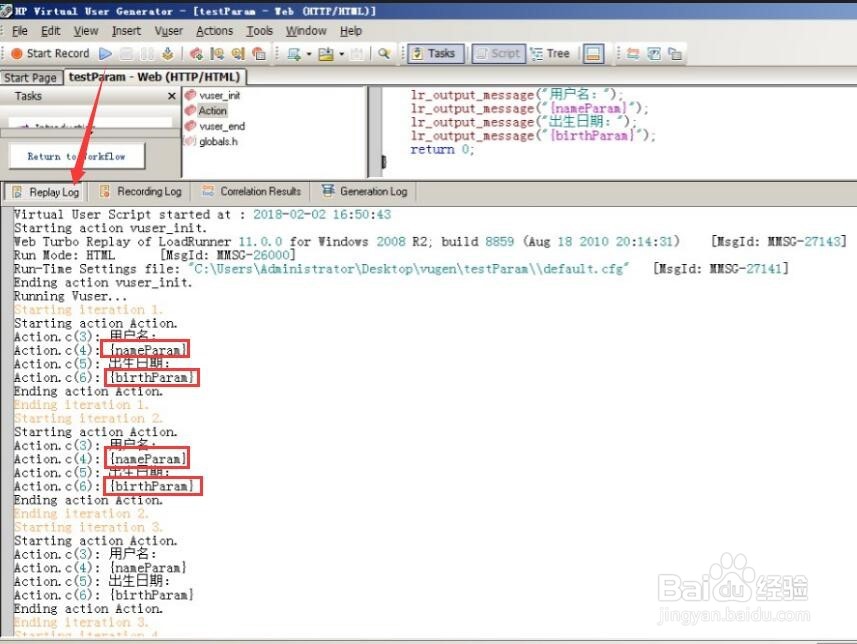Click the first magnifier toolbar icon

coord(217,53)
